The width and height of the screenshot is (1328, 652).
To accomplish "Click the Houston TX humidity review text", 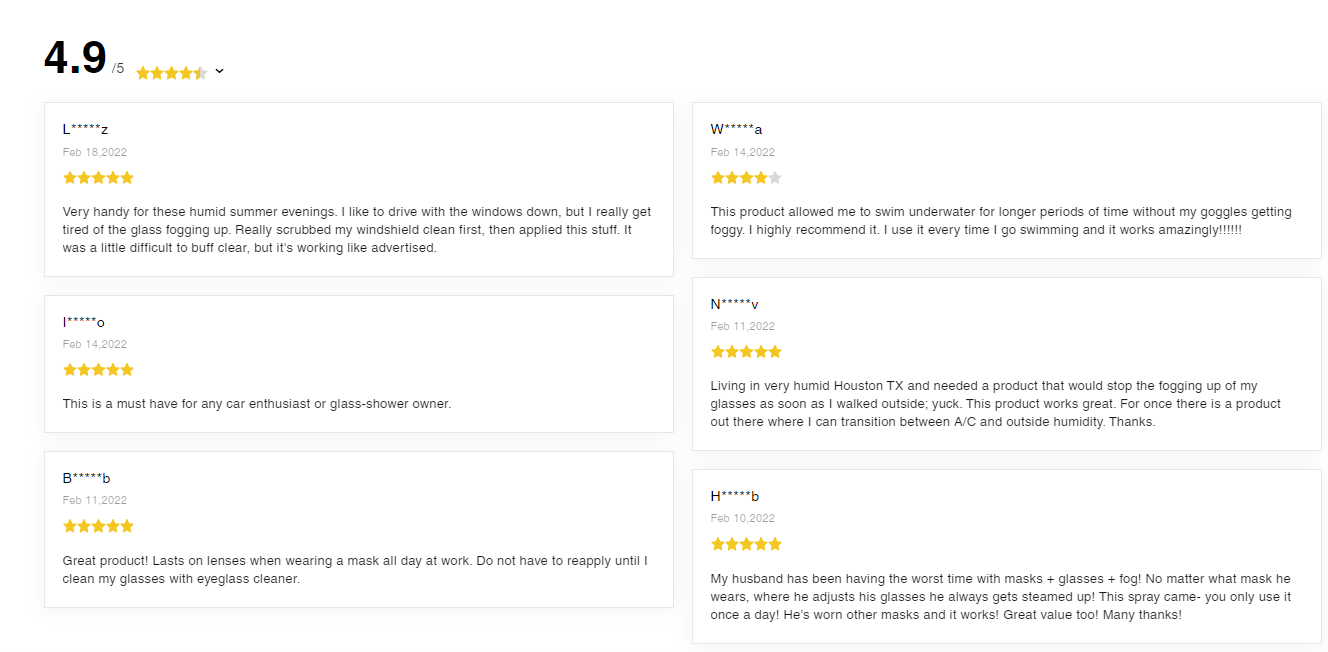I will pyautogui.click(x=996, y=404).
